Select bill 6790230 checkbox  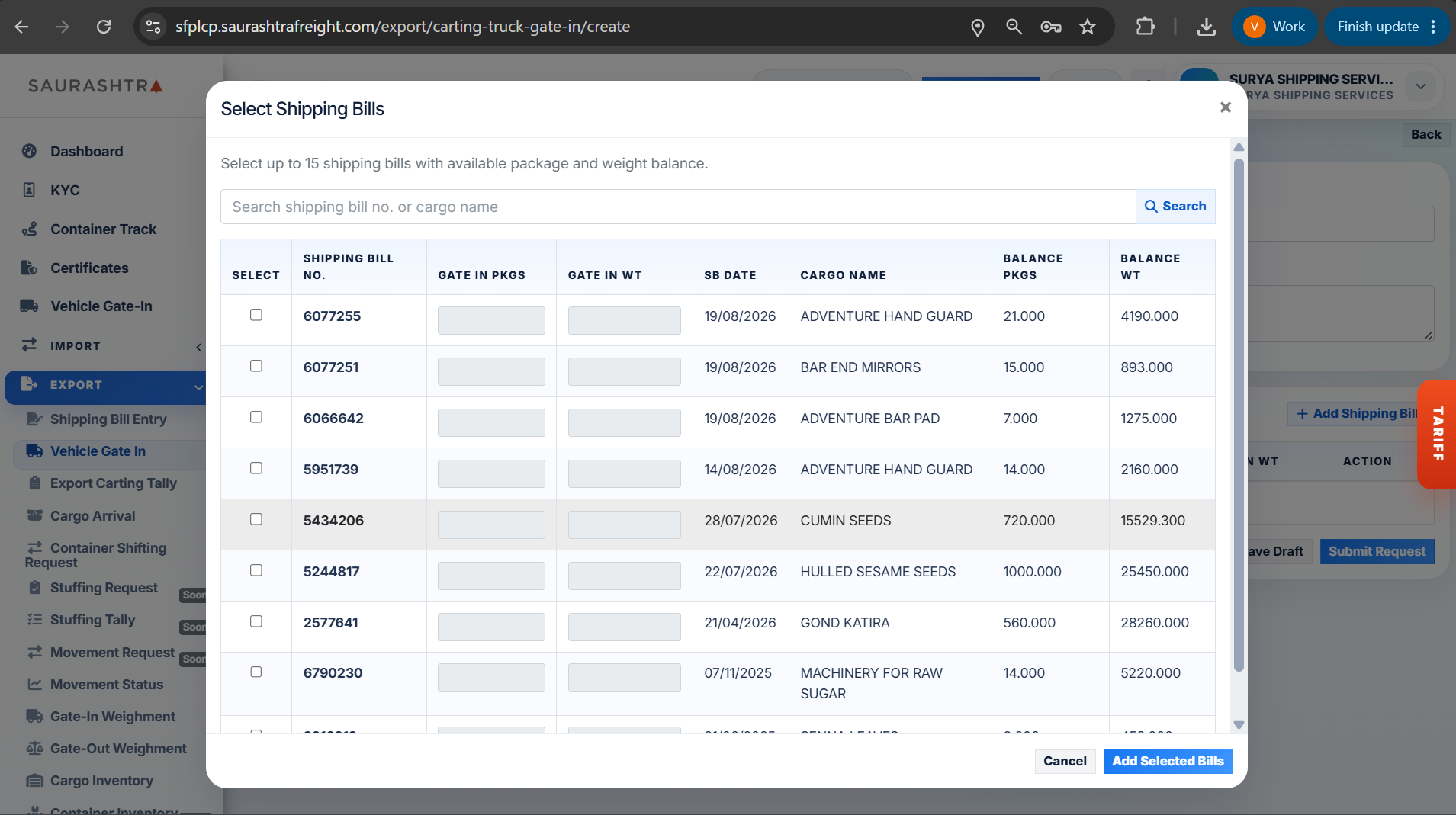(256, 672)
